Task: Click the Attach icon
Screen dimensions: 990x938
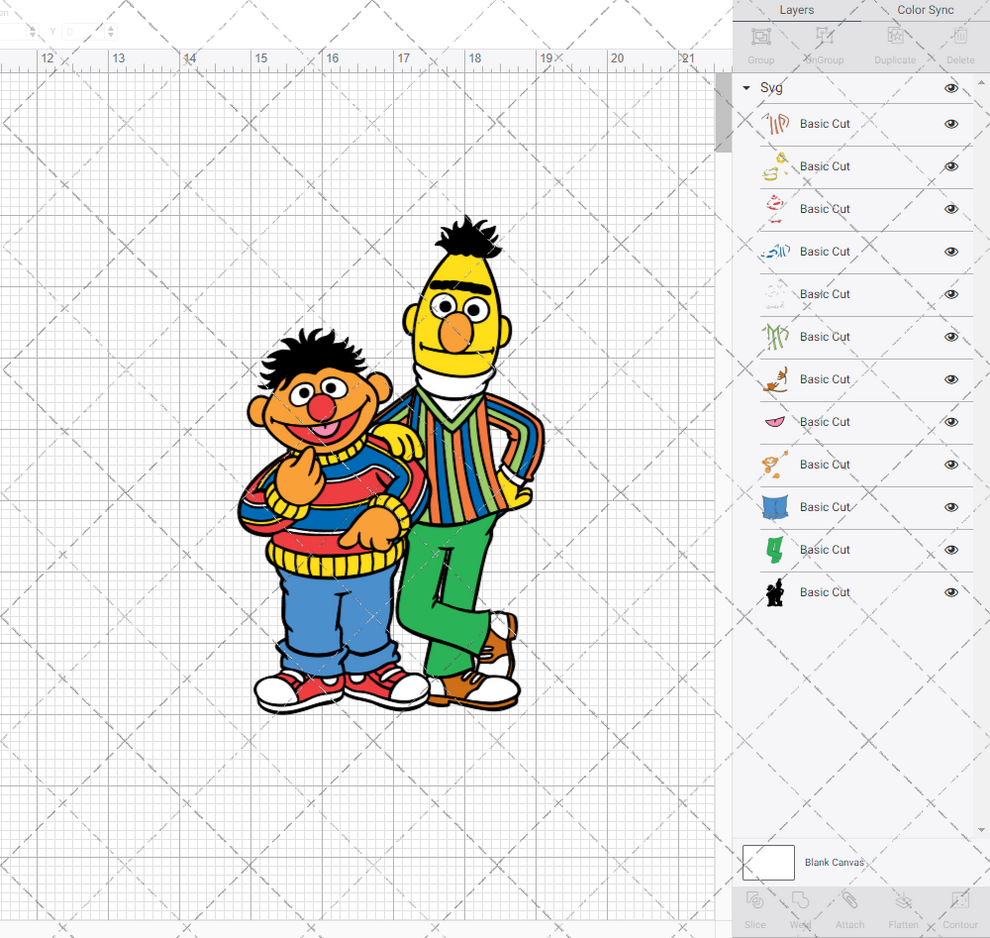Action: 850,910
